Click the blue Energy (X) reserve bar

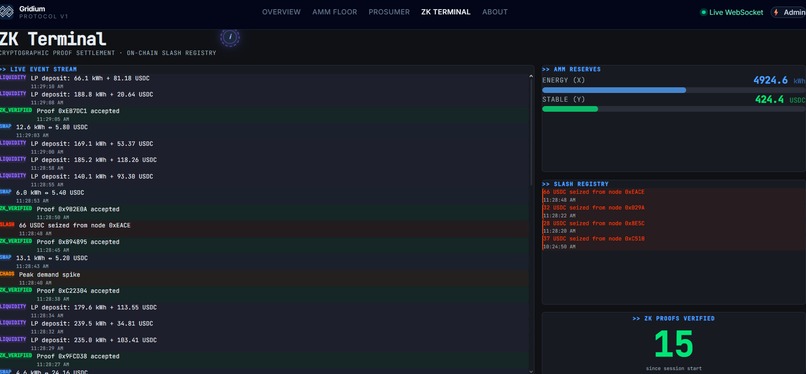[614, 90]
